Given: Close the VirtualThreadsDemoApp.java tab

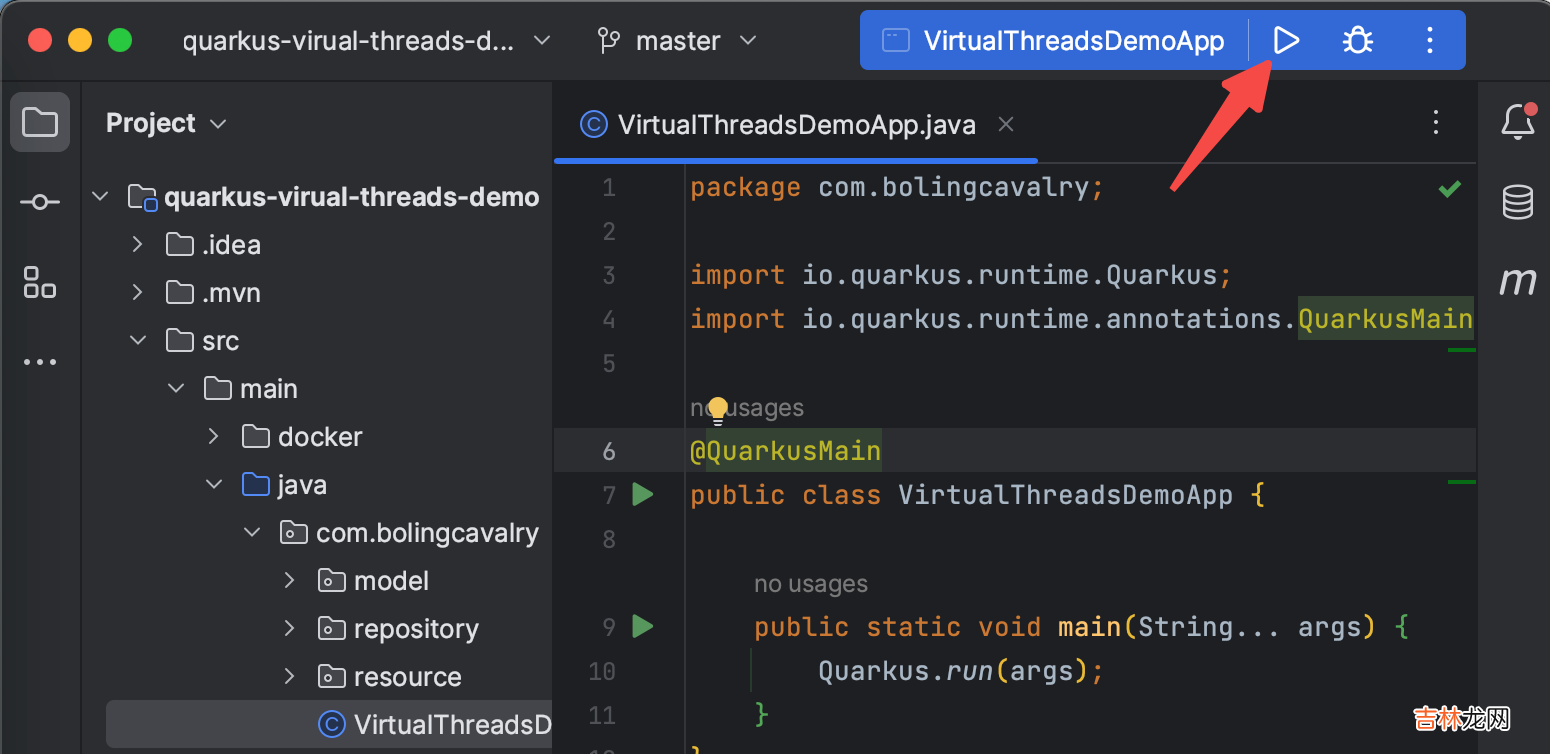Looking at the screenshot, I should tap(1006, 124).
